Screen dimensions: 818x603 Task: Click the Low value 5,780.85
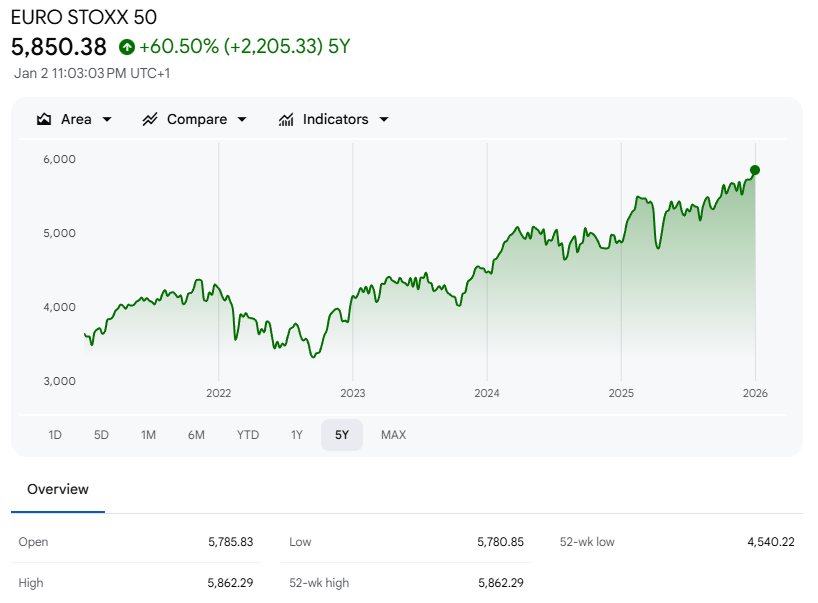pyautogui.click(x=500, y=542)
